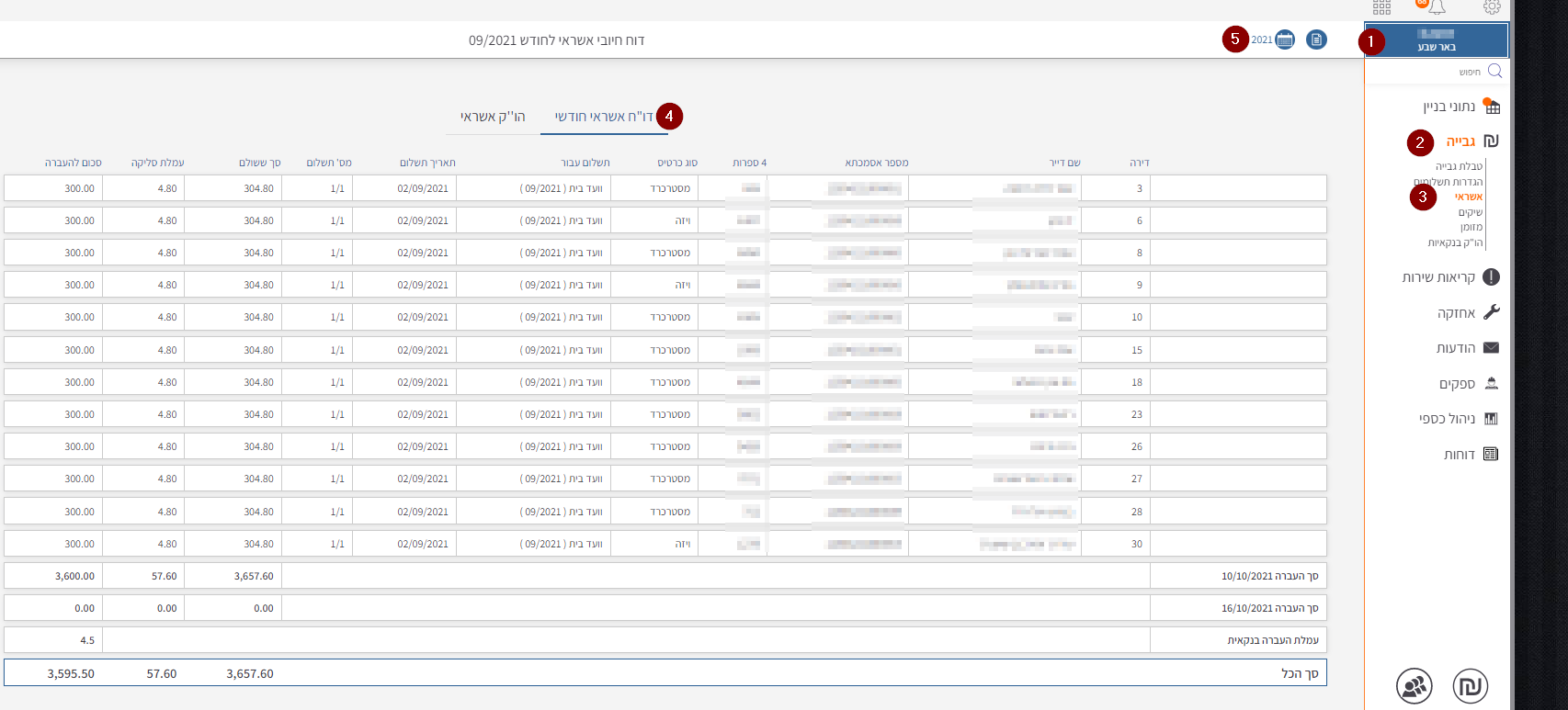Select the דו"ח אשראי חודשי tab

[x=604, y=117]
